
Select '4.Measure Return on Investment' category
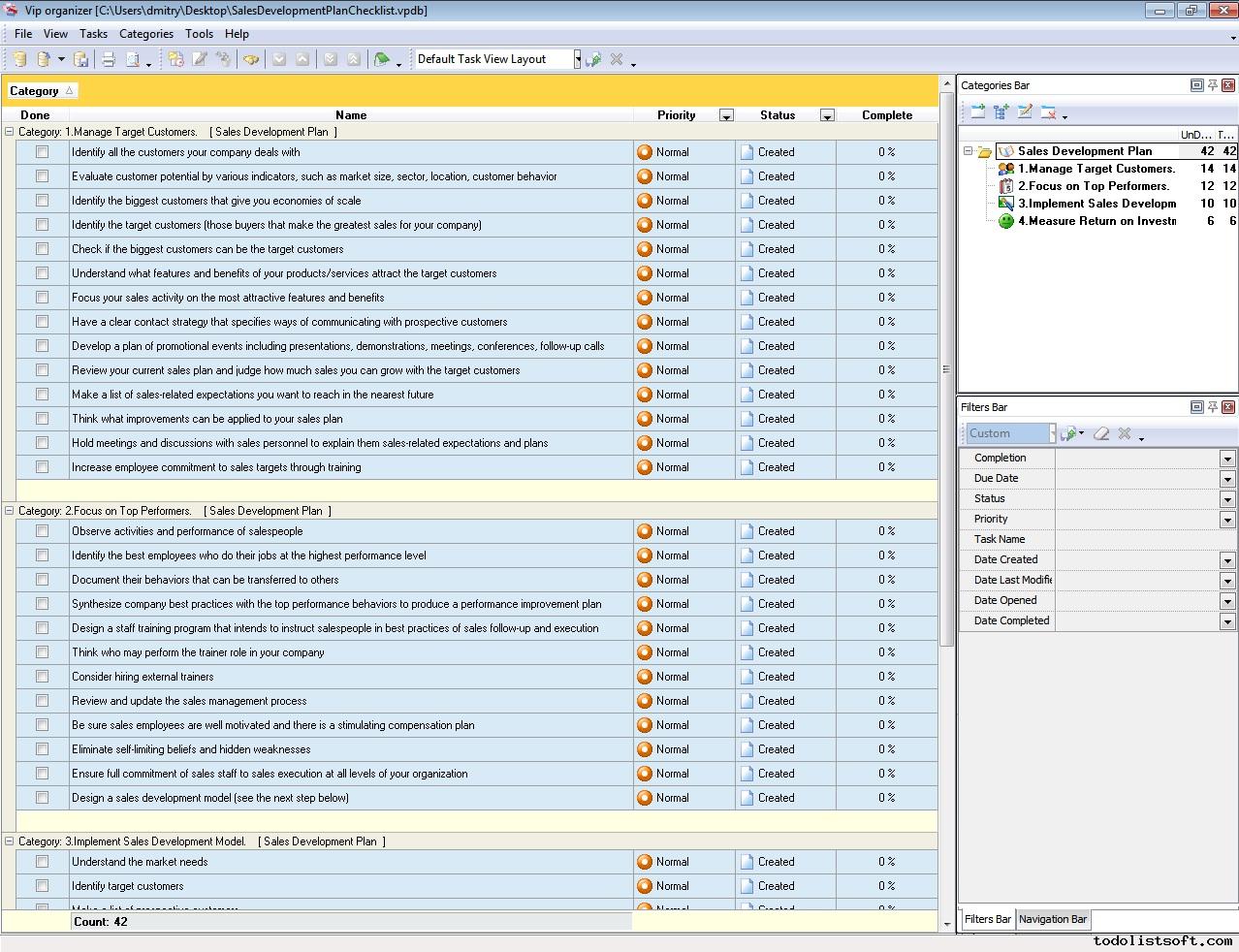click(x=1096, y=221)
